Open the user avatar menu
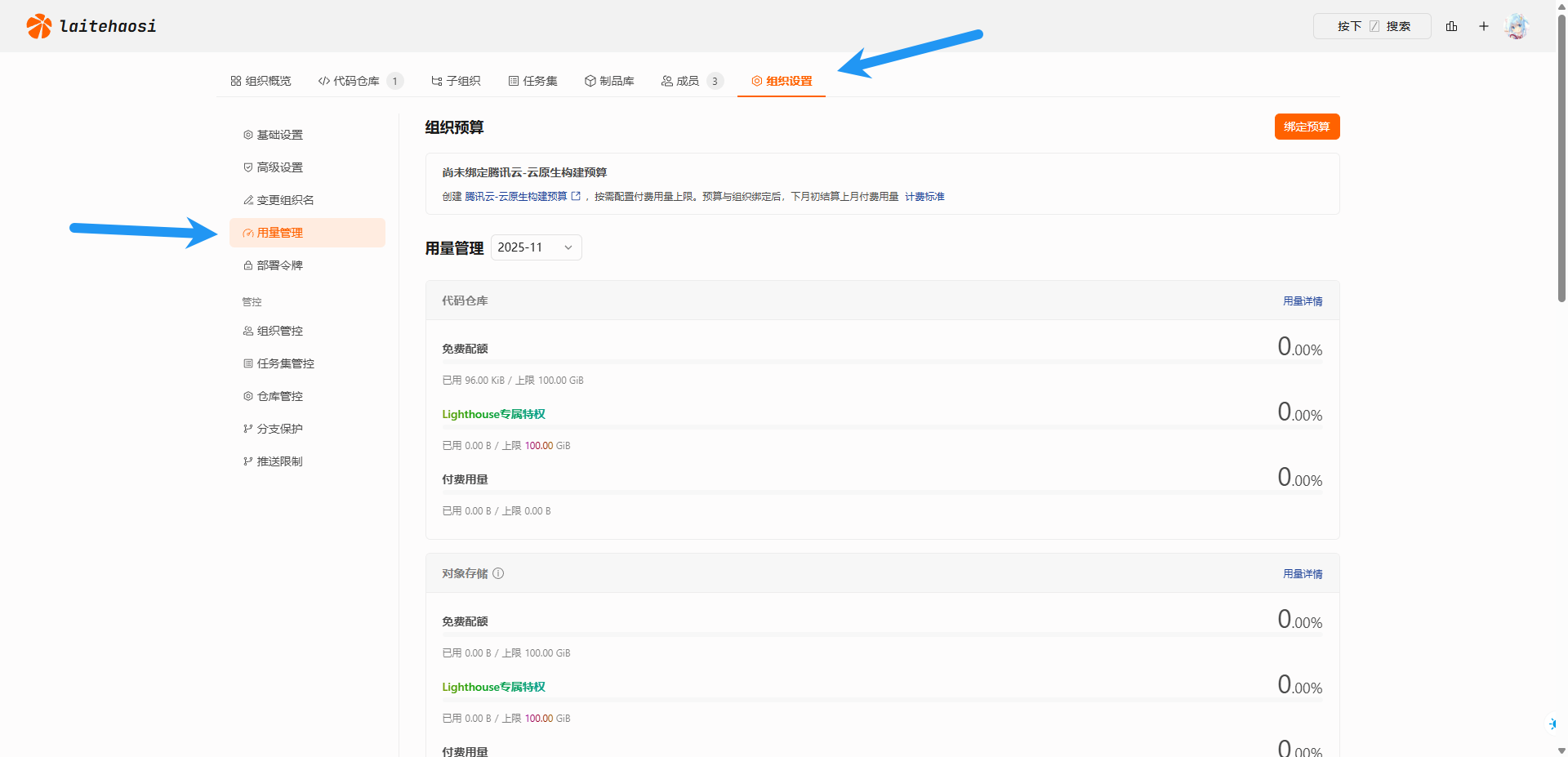The width and height of the screenshot is (1568, 757). click(1517, 26)
